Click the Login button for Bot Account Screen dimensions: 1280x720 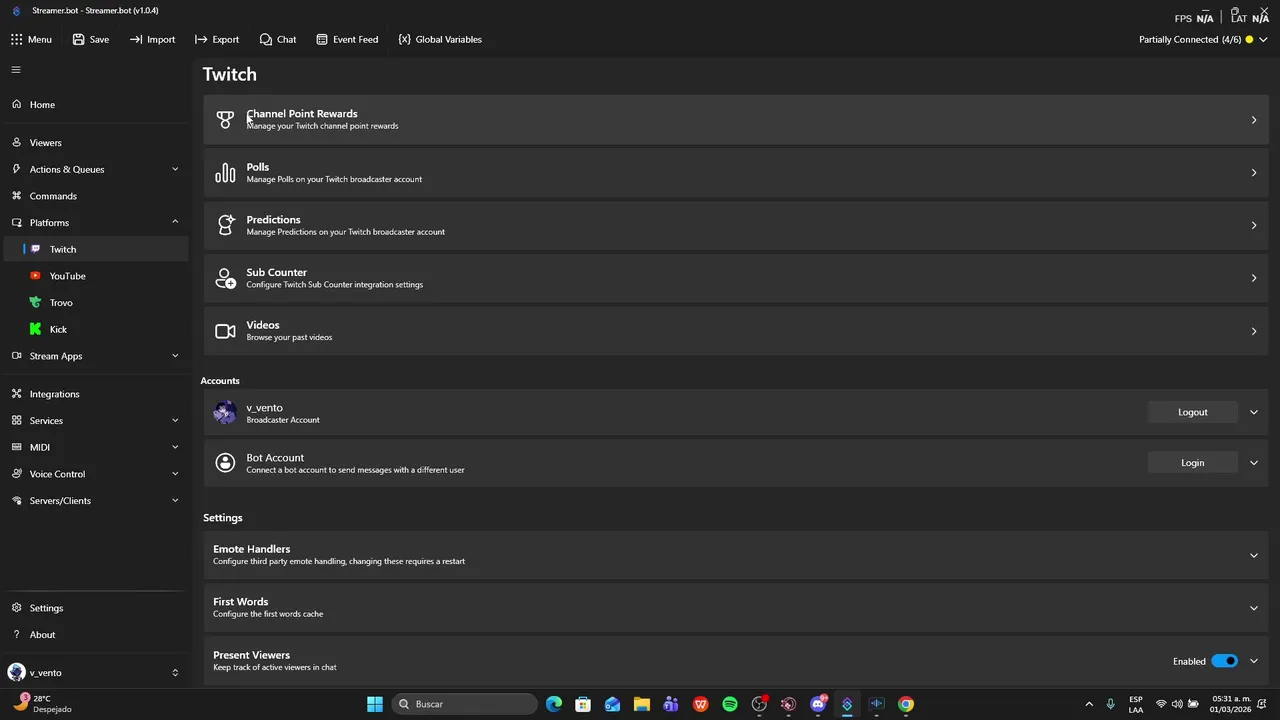(x=1193, y=463)
